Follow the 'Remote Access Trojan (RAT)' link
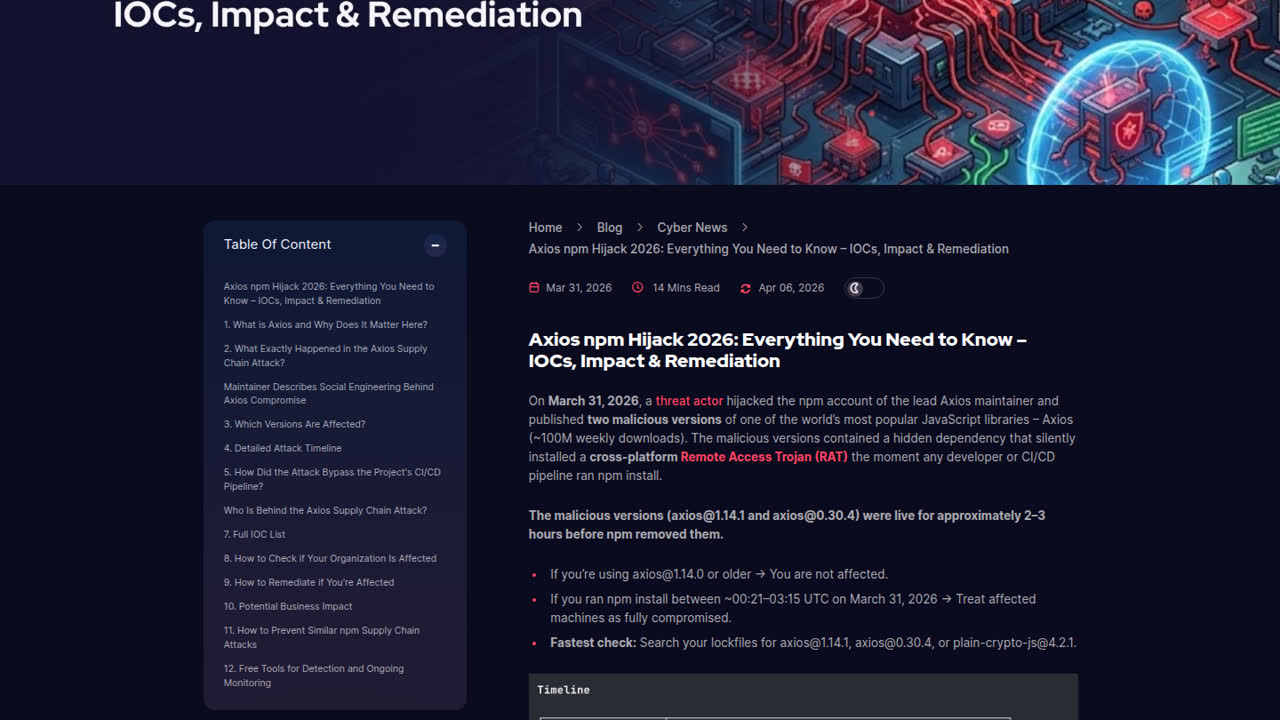Screen dimensions: 1280x720 pos(764,457)
